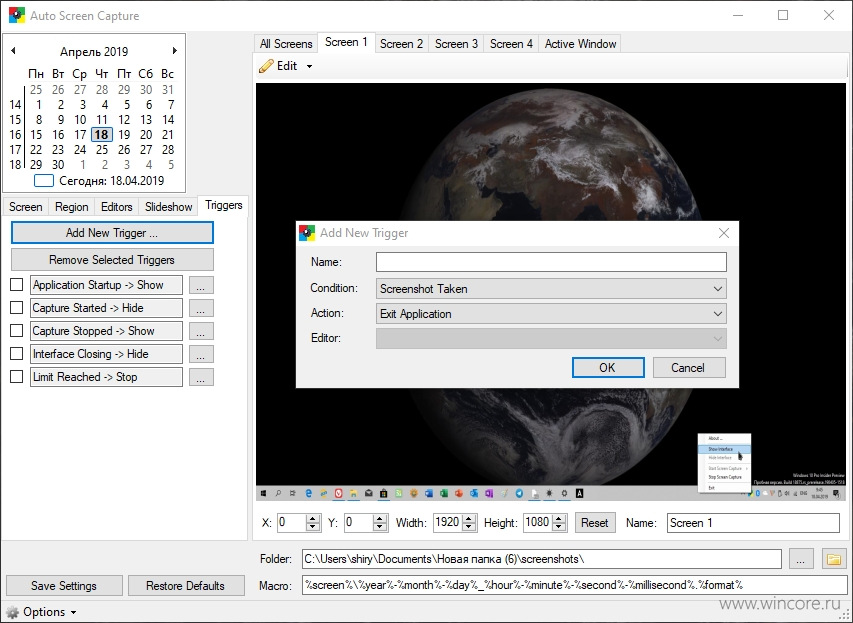
Task: Open the folder icon next to Folder path
Action: 833,559
